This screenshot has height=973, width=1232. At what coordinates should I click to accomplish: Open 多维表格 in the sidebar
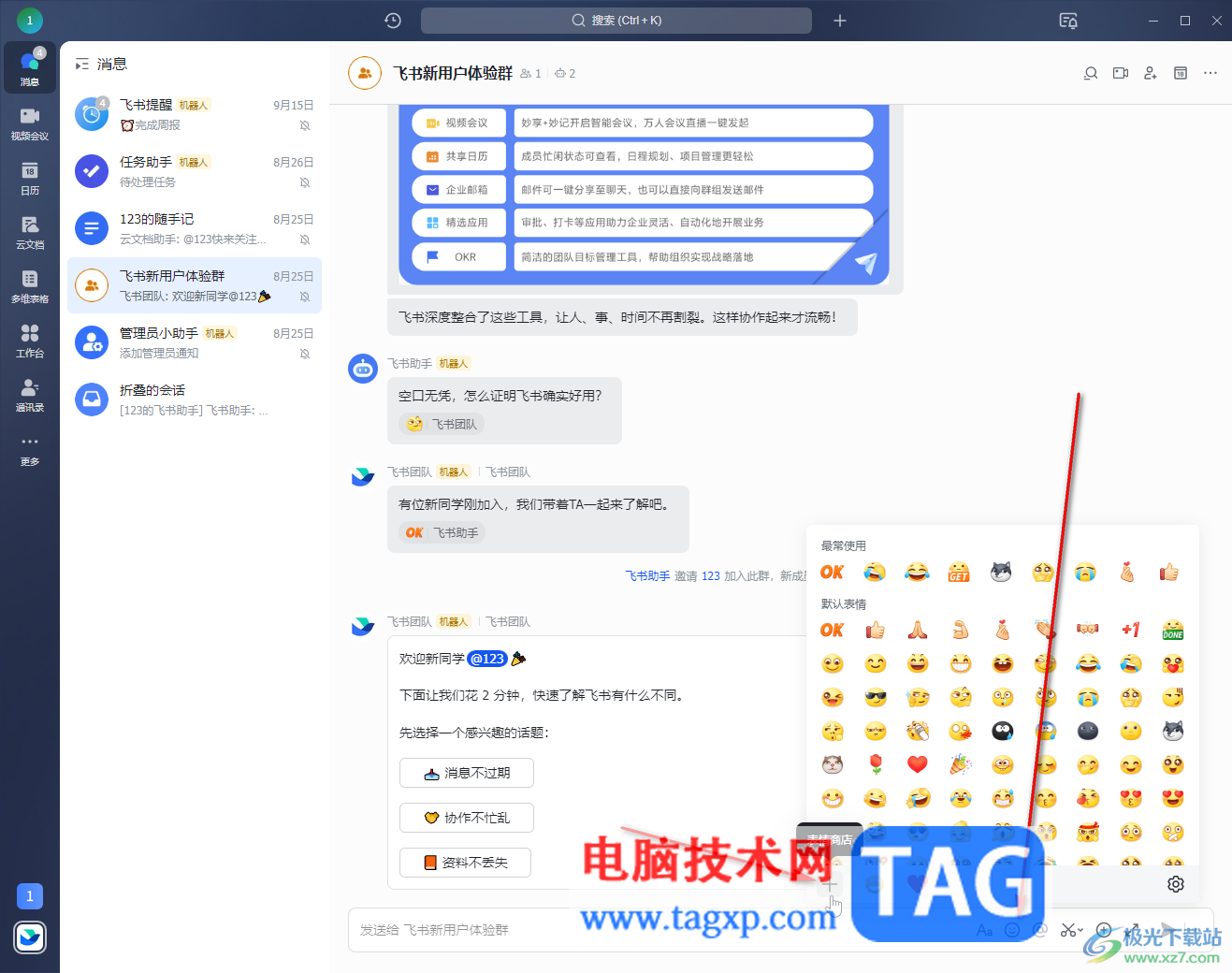[x=30, y=286]
